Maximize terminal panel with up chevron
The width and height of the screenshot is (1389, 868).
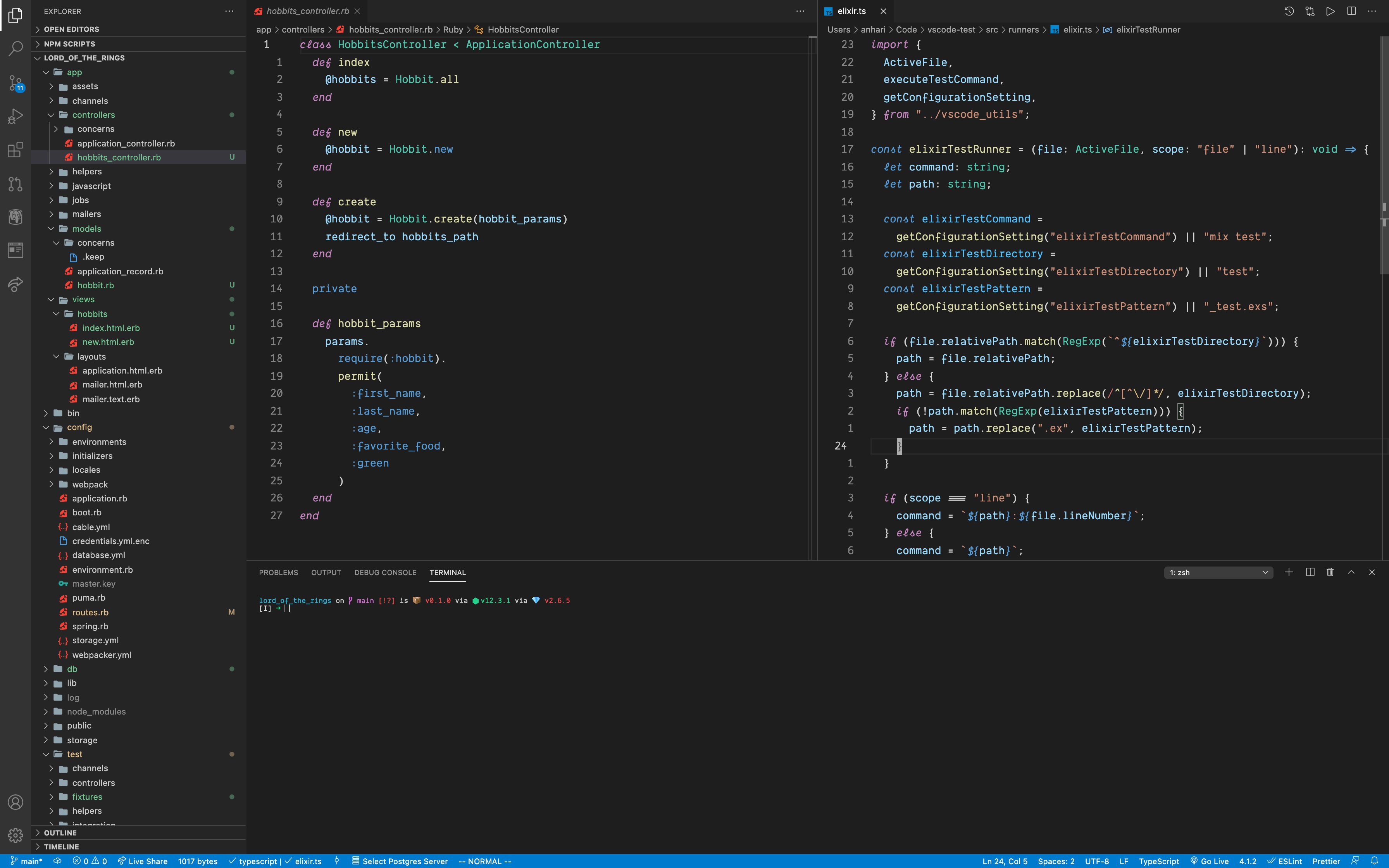pos(1351,572)
